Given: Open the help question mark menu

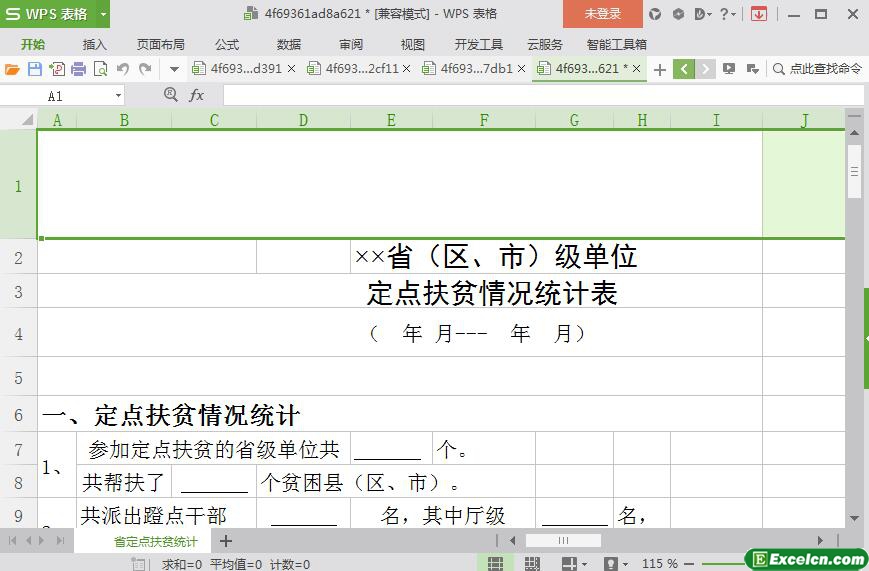Looking at the screenshot, I should [x=727, y=14].
